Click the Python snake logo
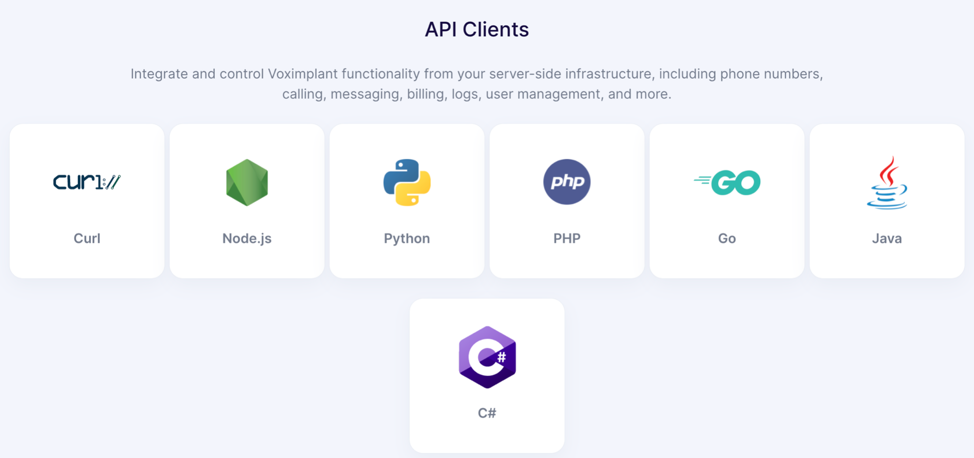The width and height of the screenshot is (974, 458). (x=407, y=182)
